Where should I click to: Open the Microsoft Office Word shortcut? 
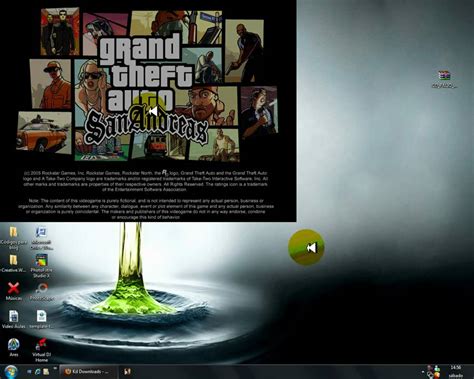tap(41, 237)
